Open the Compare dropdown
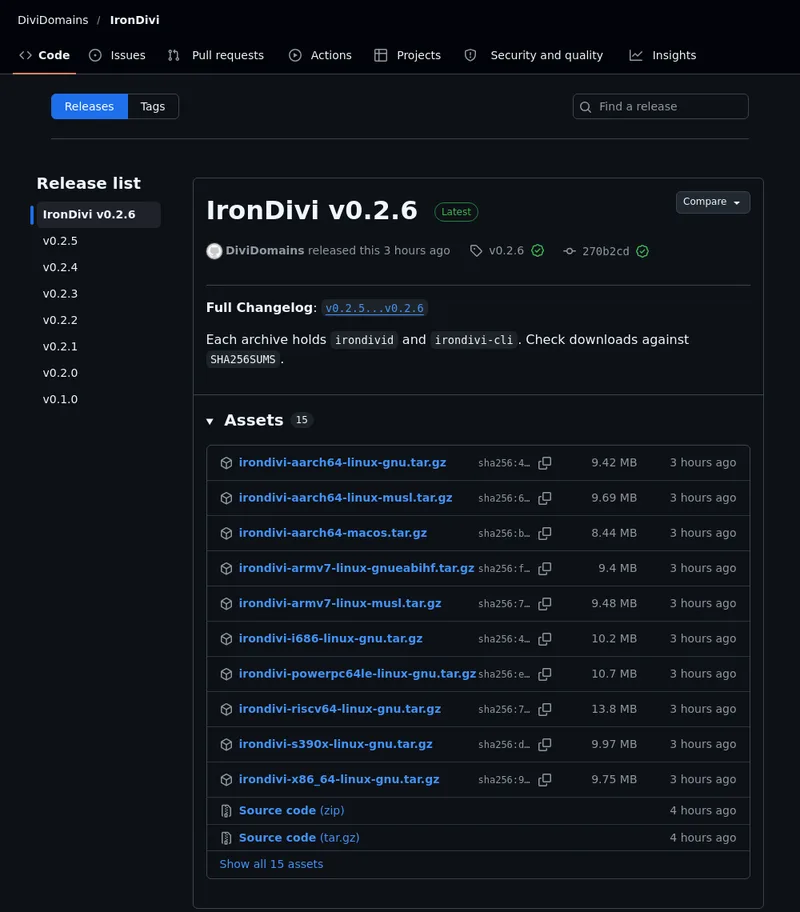The width and height of the screenshot is (800, 912). coord(713,202)
